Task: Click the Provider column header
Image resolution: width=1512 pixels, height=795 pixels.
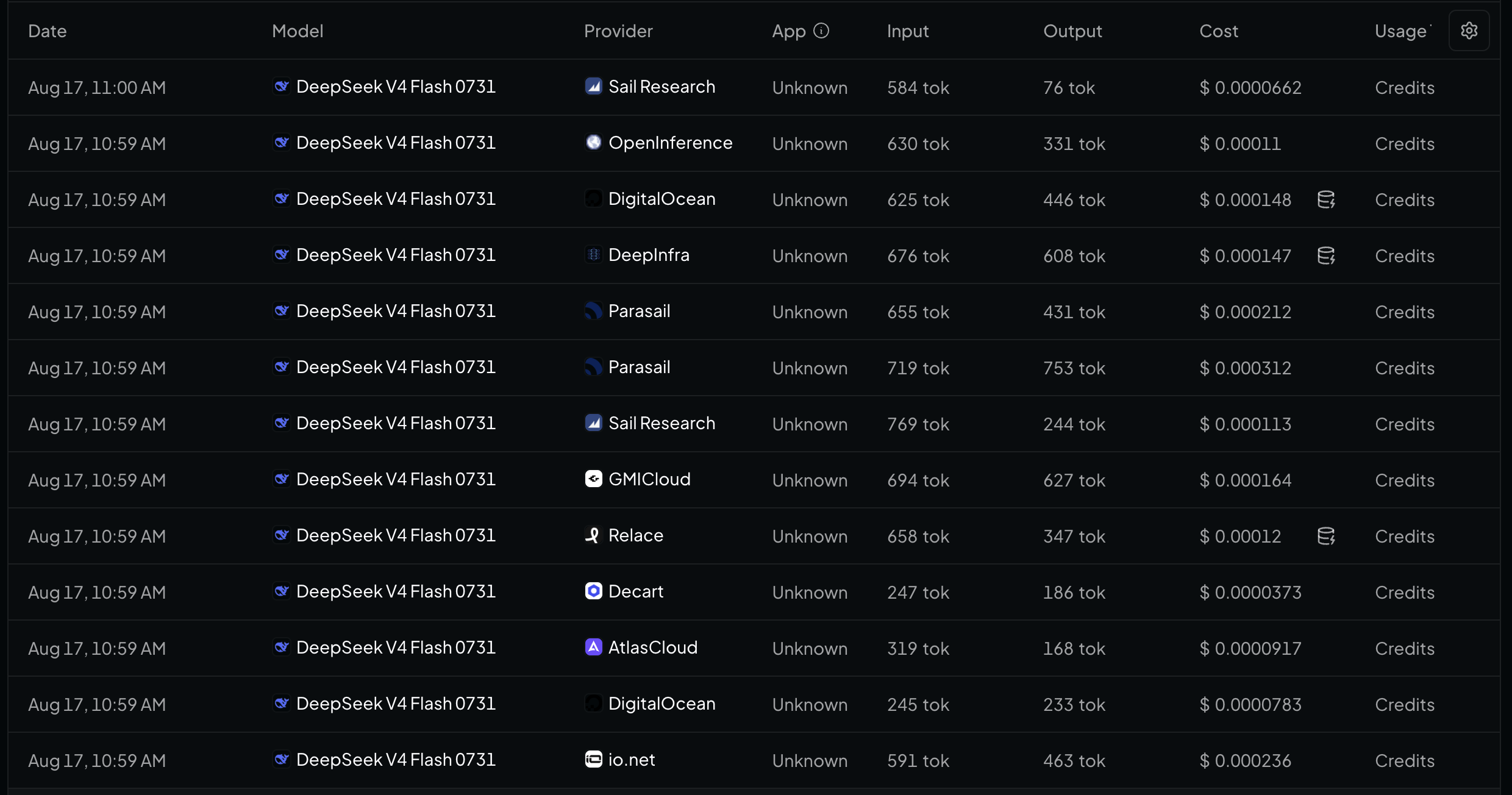Action: (618, 31)
